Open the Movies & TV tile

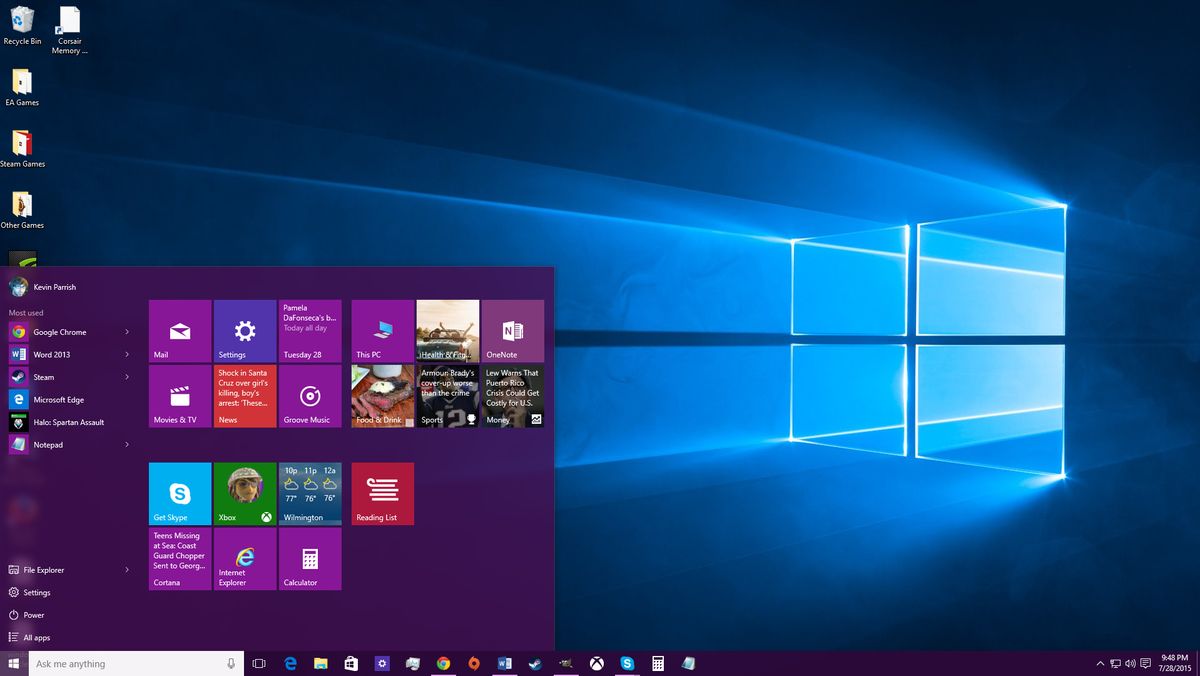[x=179, y=396]
